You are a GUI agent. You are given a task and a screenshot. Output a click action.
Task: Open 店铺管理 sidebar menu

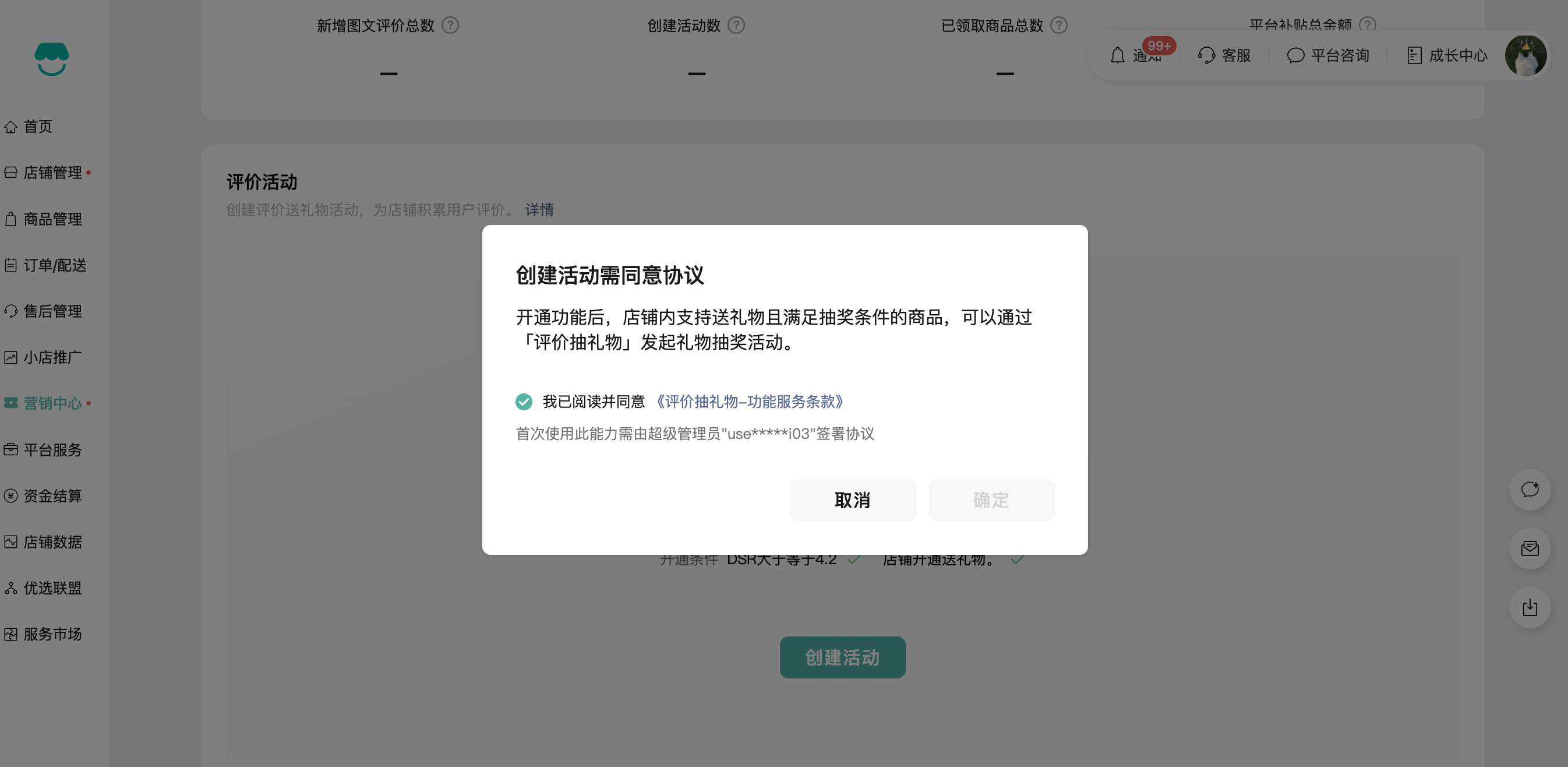coord(52,173)
